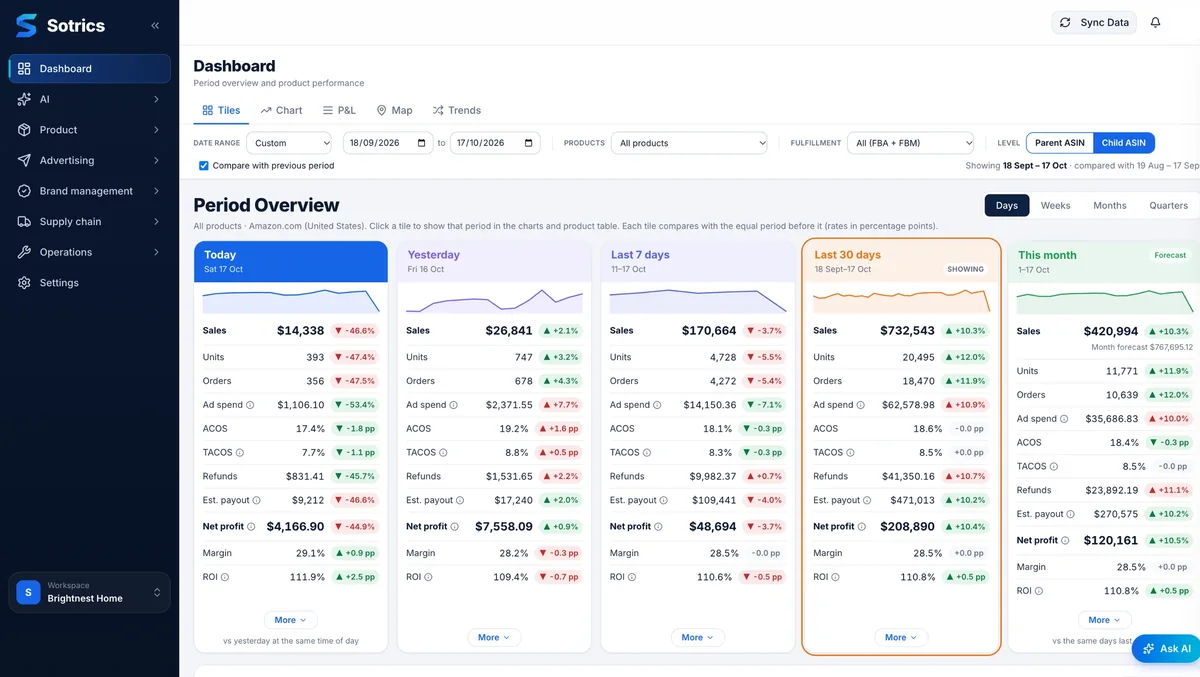Screen dimensions: 1200x677
Task: Click the Sotrics logo icon
Action: [x=26, y=26]
